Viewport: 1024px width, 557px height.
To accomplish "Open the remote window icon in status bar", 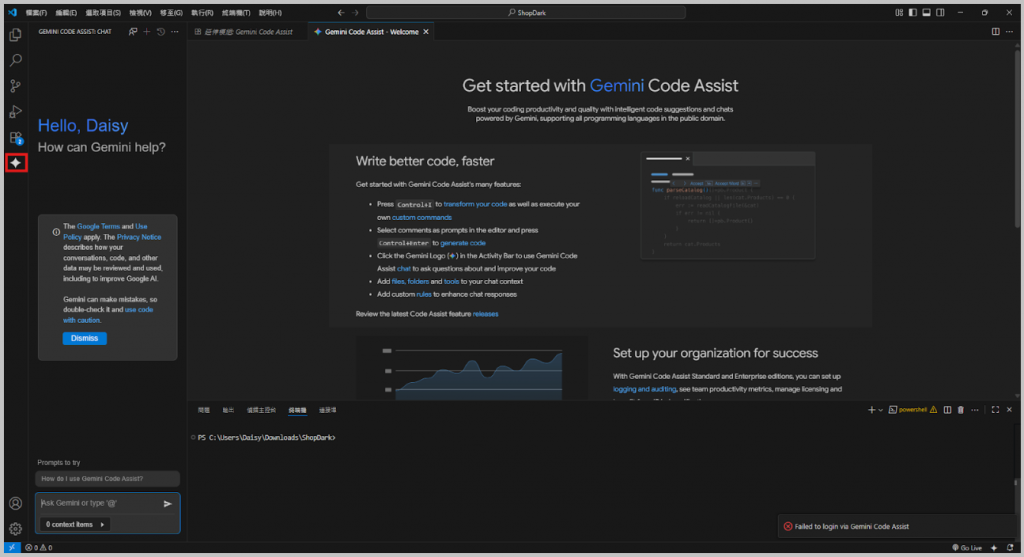I will (12, 547).
